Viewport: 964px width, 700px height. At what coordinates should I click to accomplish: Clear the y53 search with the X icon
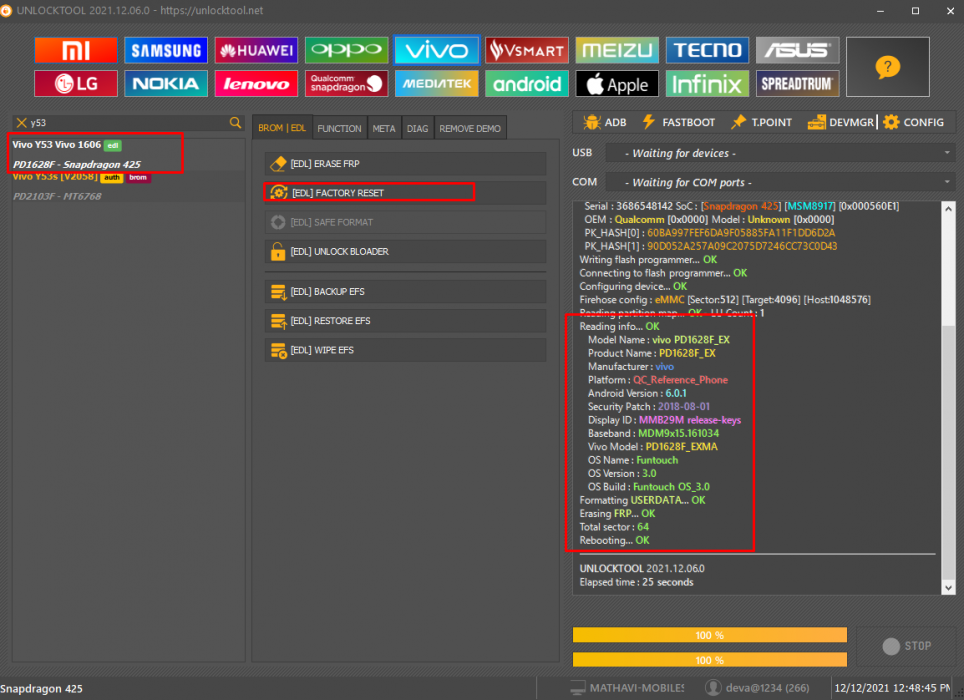(22, 123)
